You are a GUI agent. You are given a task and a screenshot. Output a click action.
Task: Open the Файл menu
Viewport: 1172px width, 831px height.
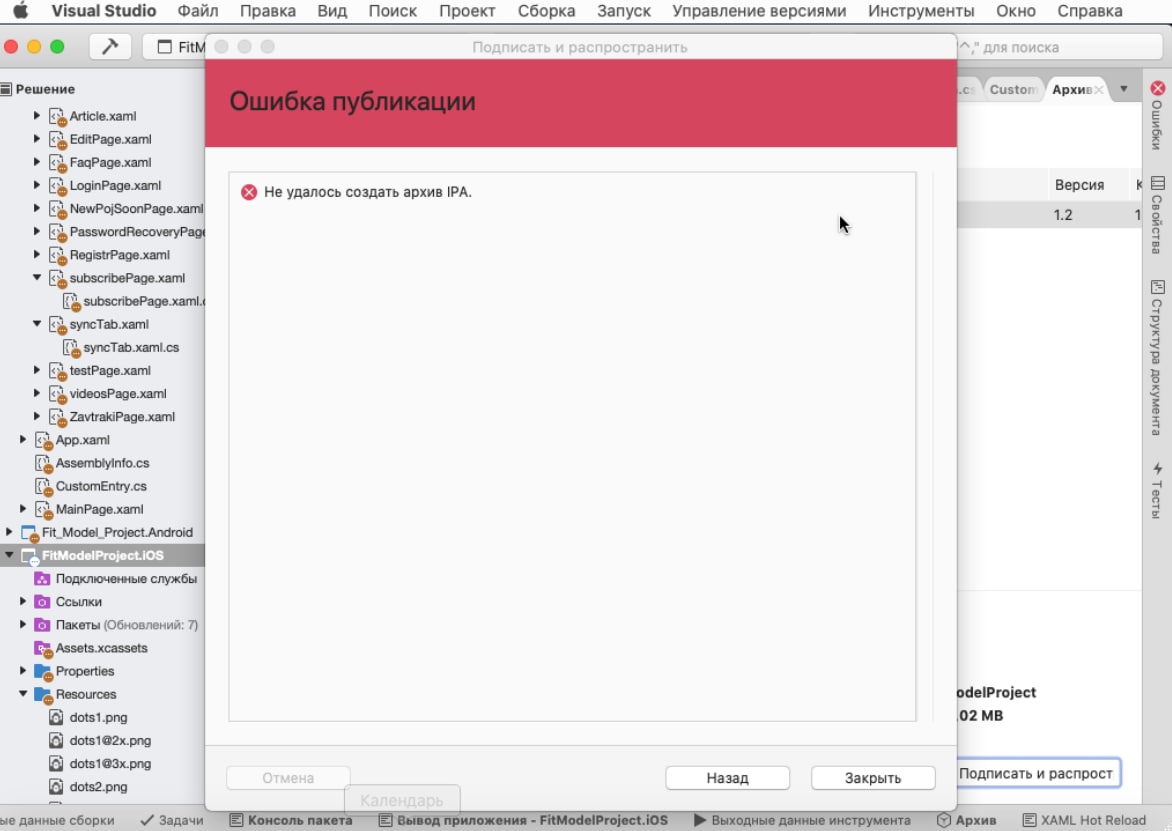[197, 10]
